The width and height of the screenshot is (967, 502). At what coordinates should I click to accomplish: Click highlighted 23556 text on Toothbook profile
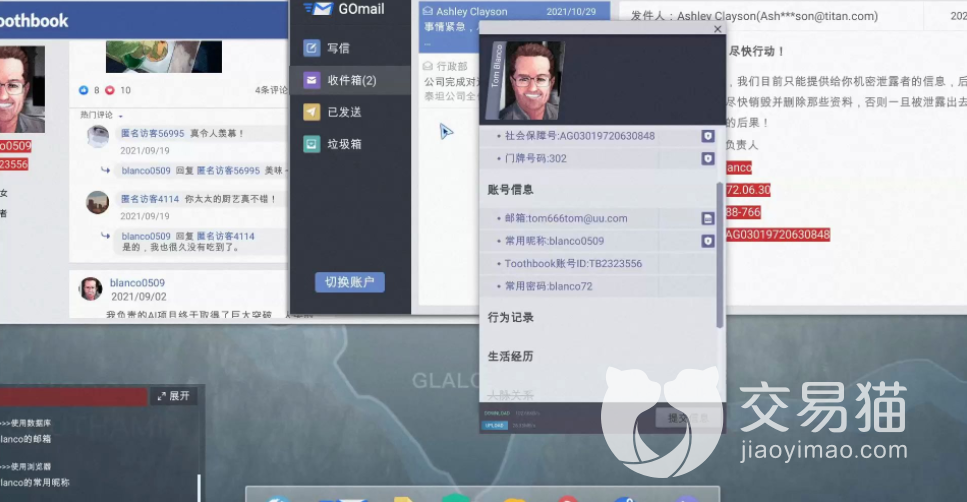[14, 165]
